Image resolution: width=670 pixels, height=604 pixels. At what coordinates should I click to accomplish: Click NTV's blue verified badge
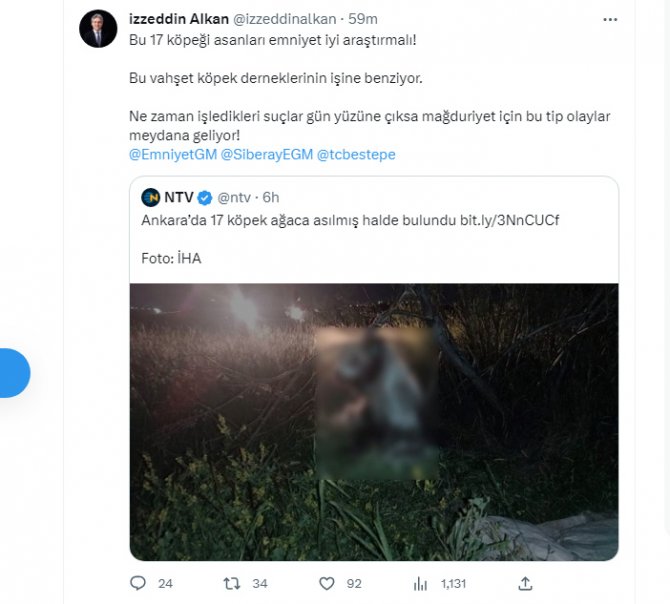(204, 197)
